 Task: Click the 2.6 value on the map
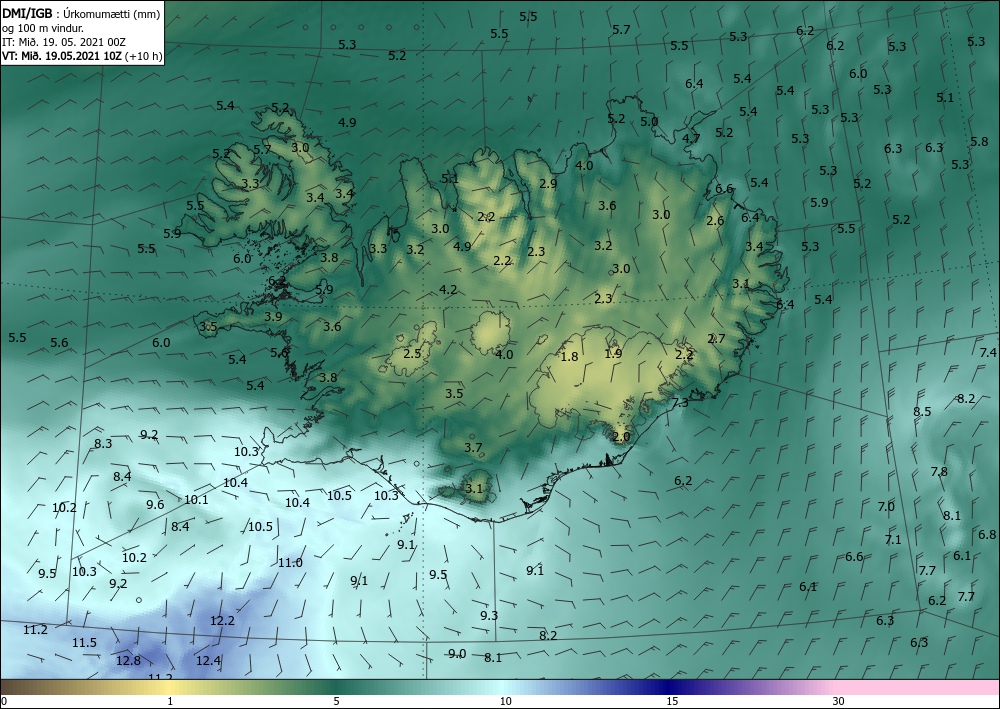click(x=716, y=221)
